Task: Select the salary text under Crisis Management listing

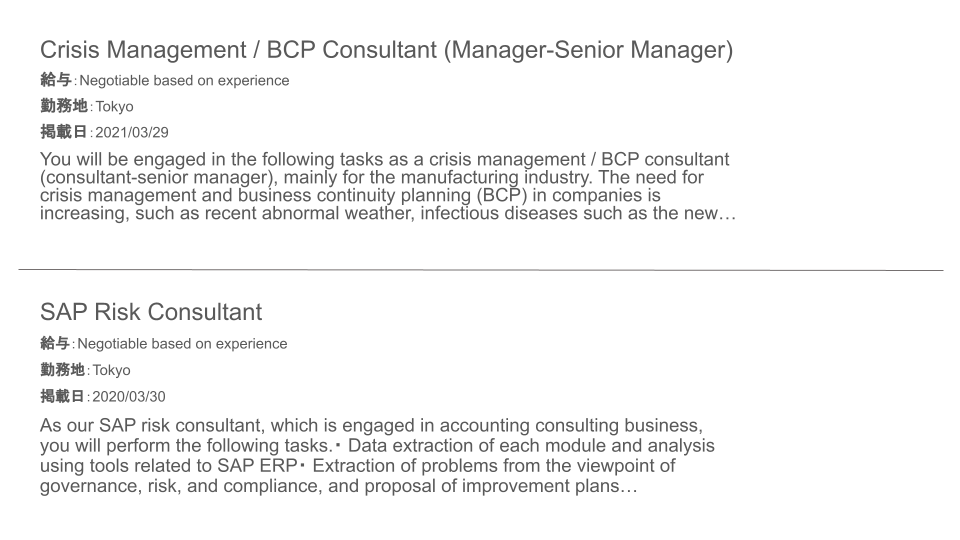Action: [x=184, y=80]
